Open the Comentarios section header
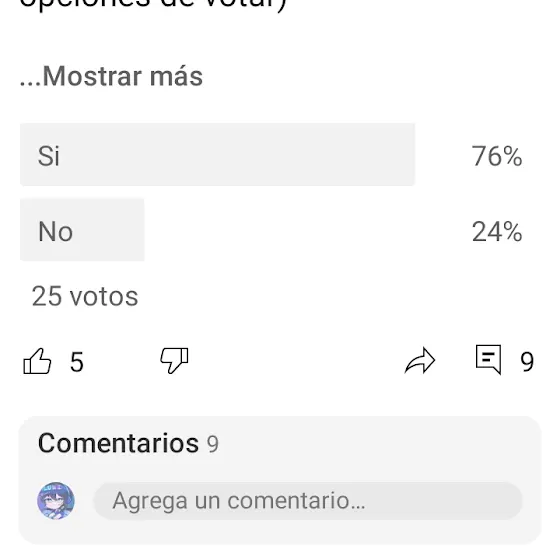 [x=118, y=443]
